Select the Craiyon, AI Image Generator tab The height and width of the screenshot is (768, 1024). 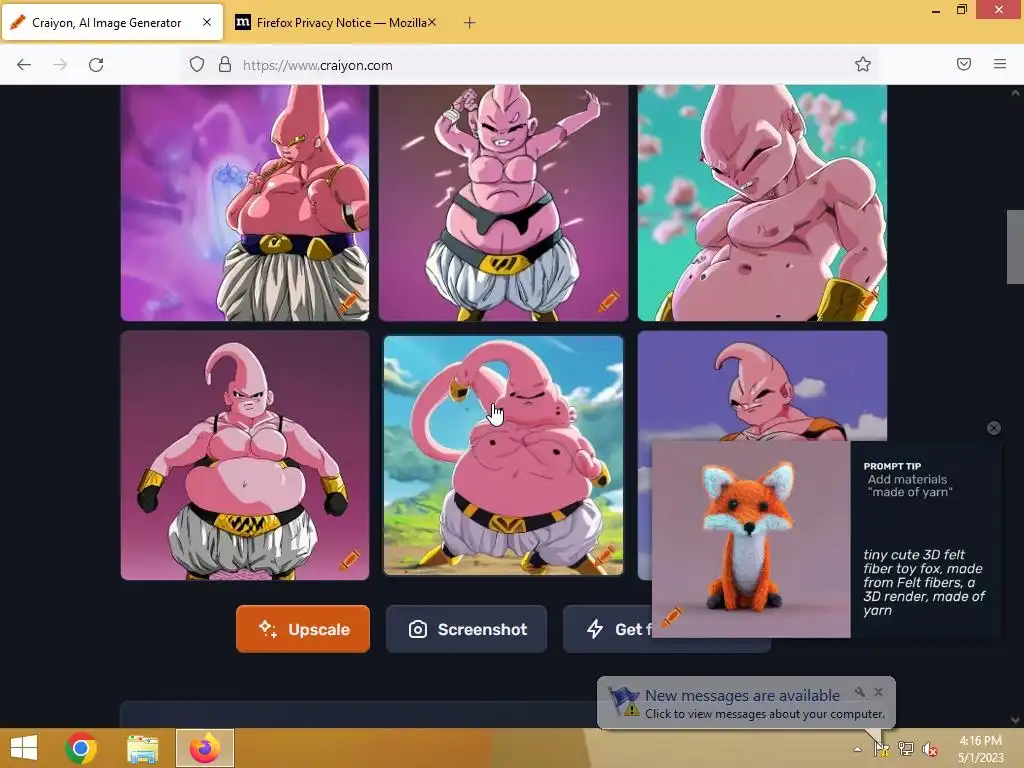pyautogui.click(x=112, y=23)
